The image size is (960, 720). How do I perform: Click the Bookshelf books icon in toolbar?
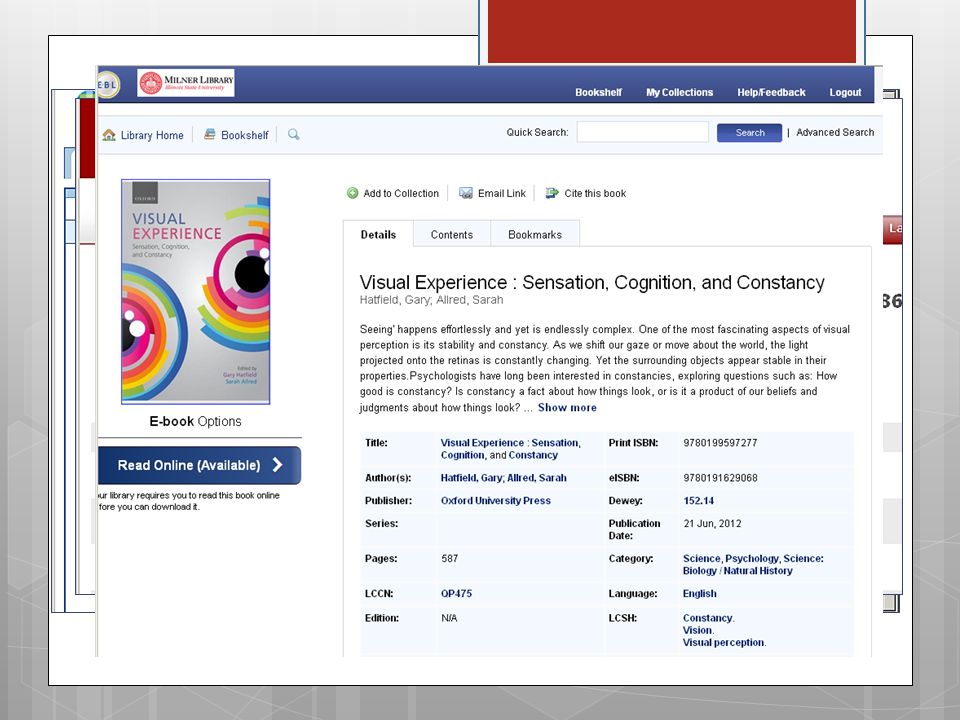pos(209,134)
